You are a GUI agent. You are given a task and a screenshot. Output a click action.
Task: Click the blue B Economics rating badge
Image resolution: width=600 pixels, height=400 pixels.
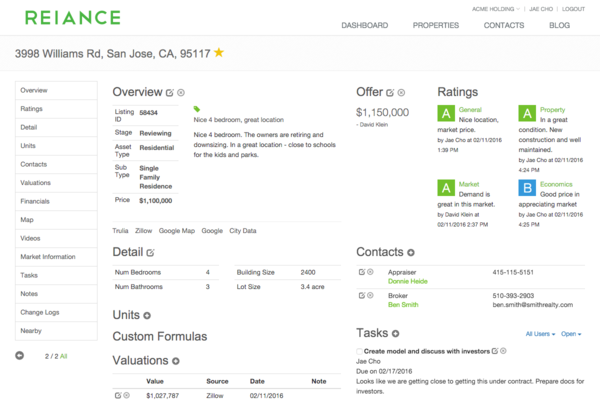(x=527, y=187)
